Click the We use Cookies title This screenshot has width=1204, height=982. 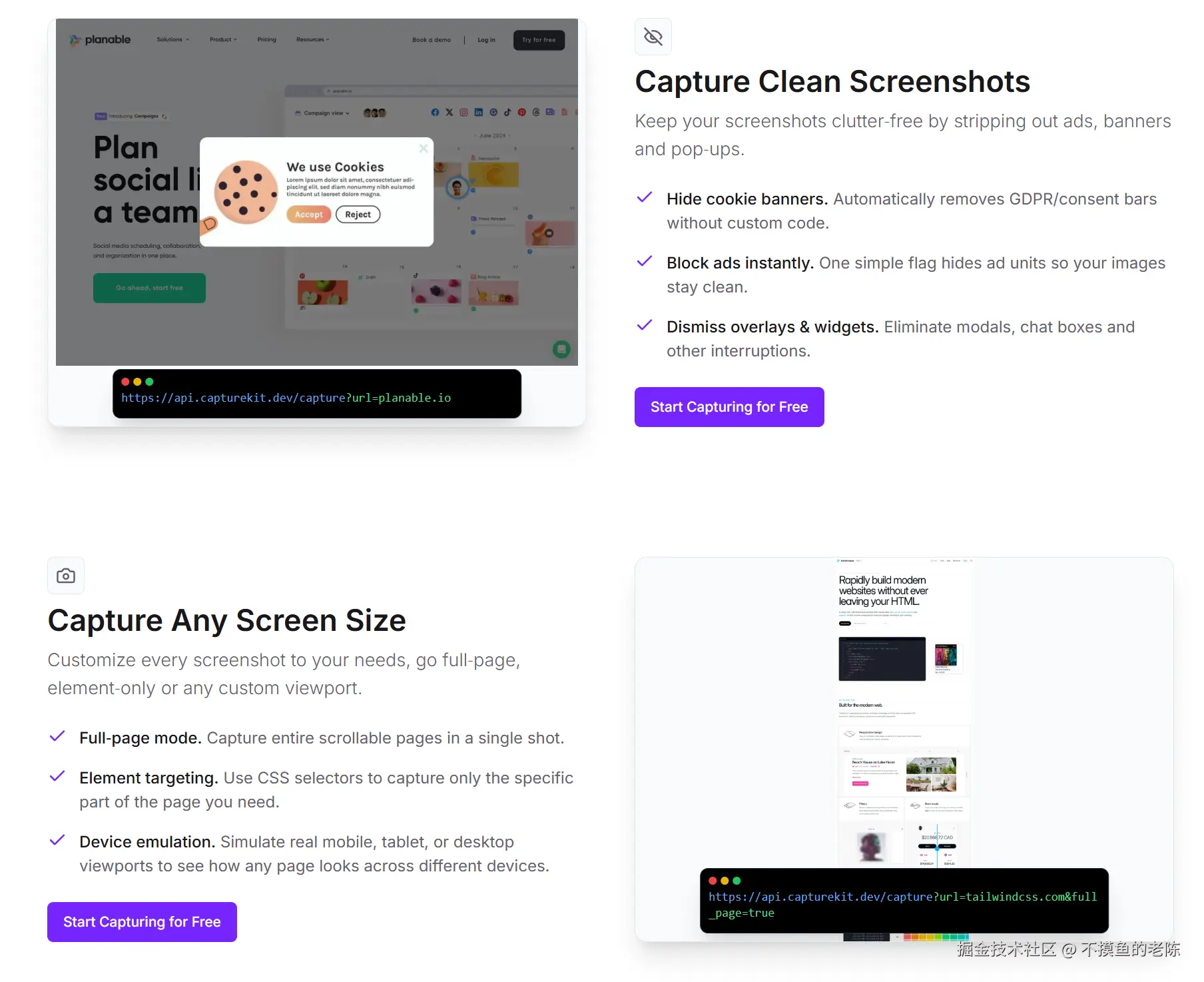(335, 167)
